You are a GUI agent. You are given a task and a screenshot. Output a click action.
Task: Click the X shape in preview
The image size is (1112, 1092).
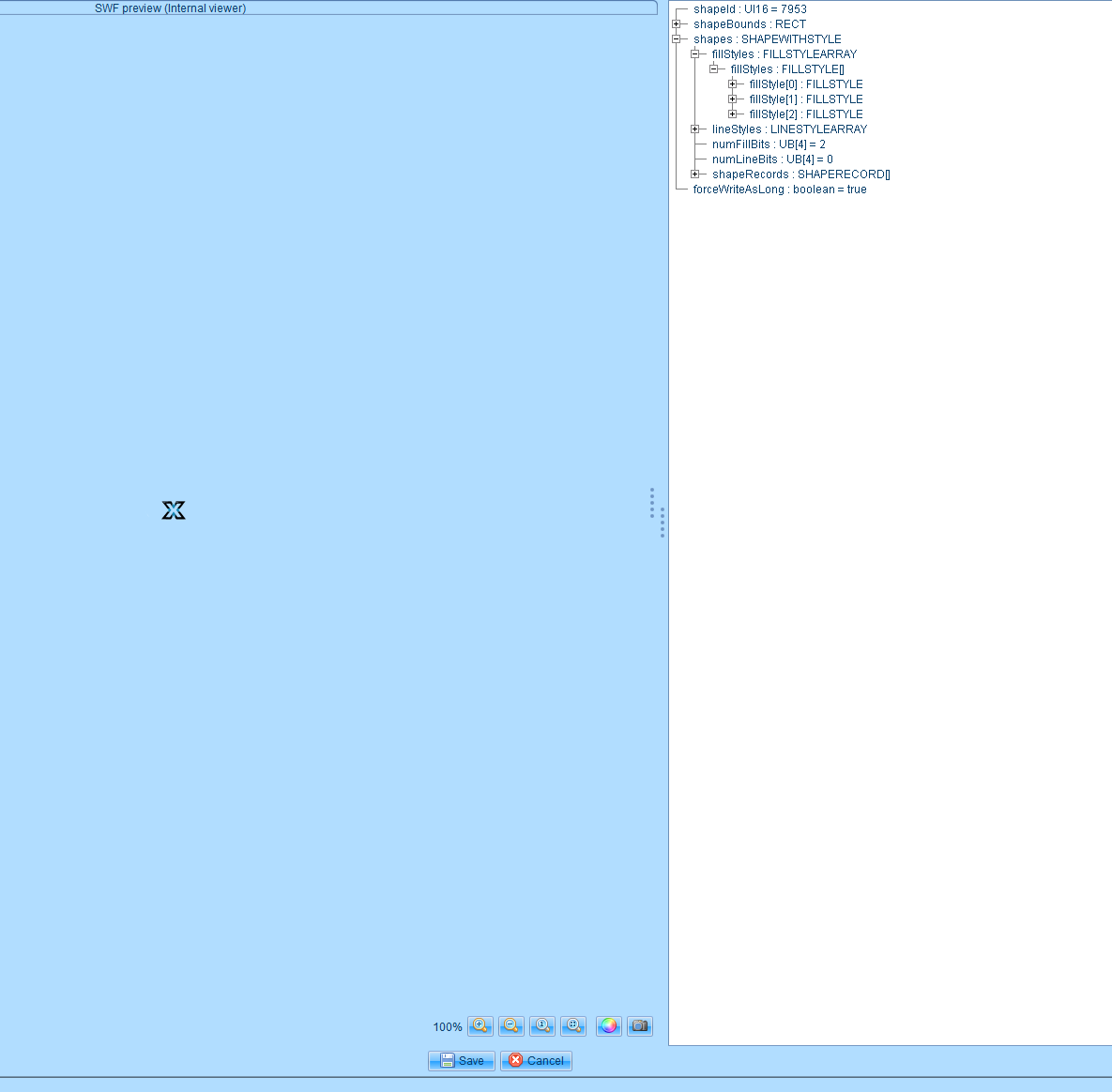[x=174, y=510]
